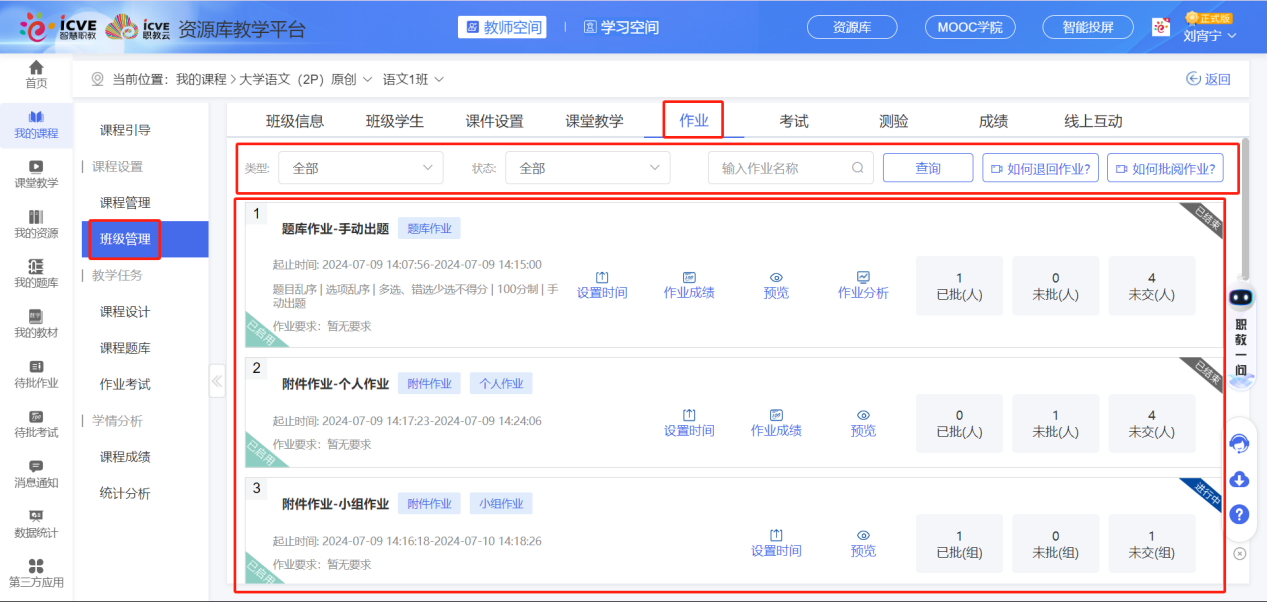Click the 返回 link

(x=1208, y=79)
